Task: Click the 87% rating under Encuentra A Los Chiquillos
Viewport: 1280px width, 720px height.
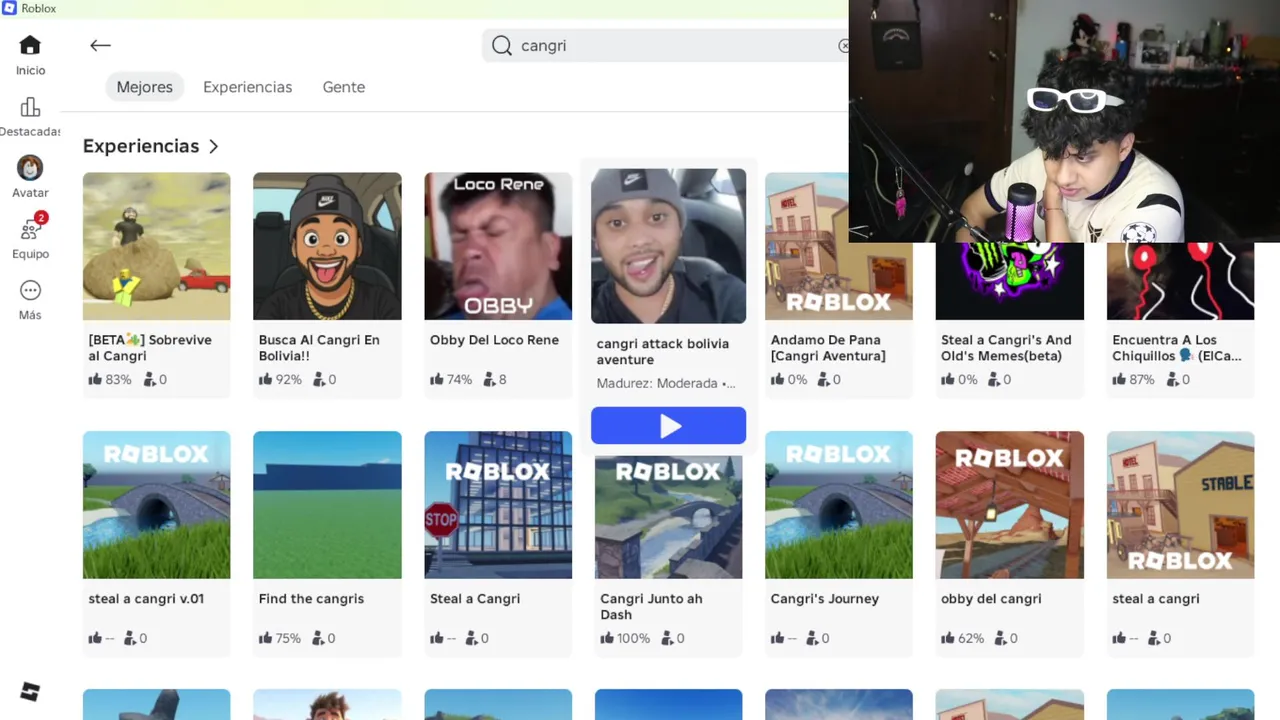Action: tap(1141, 380)
